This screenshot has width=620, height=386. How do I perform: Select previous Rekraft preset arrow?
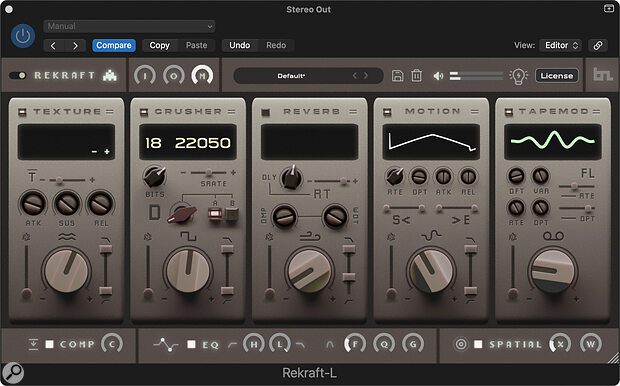click(x=355, y=76)
